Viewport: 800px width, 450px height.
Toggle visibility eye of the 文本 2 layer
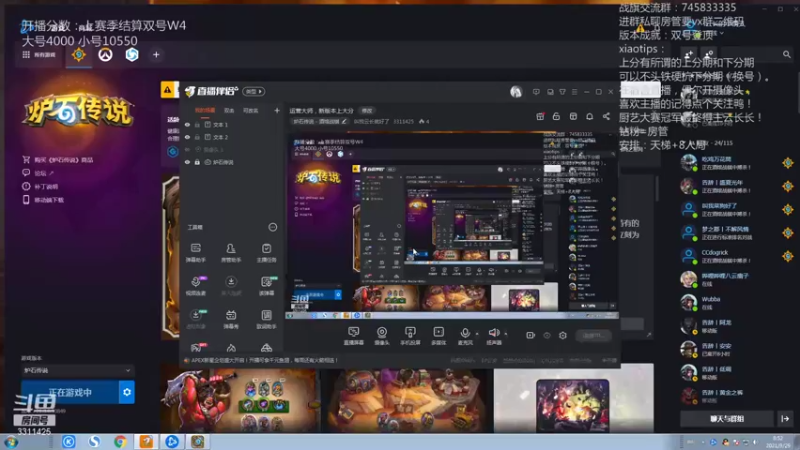tap(187, 137)
